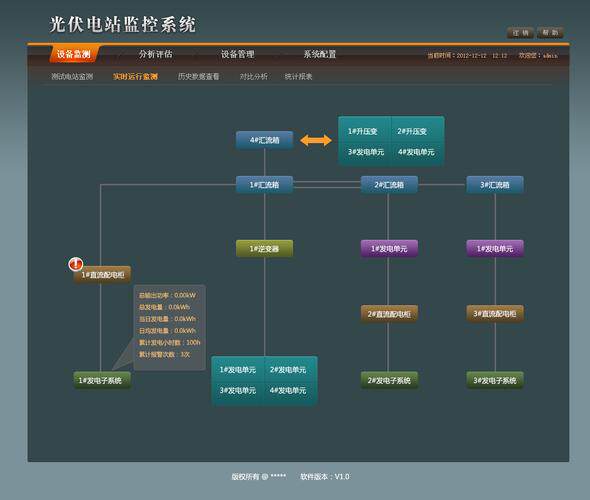
Task: Click the 1#逆变器 node
Action: 265,249
